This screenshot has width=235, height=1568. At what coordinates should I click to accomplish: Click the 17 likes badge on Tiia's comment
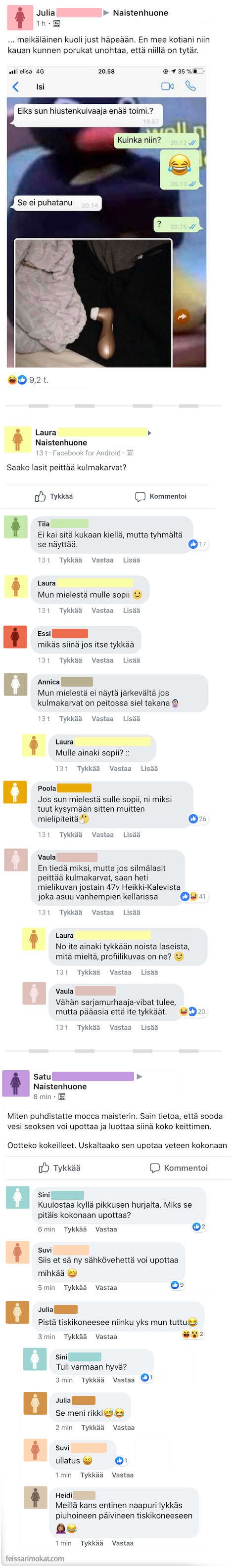198,544
